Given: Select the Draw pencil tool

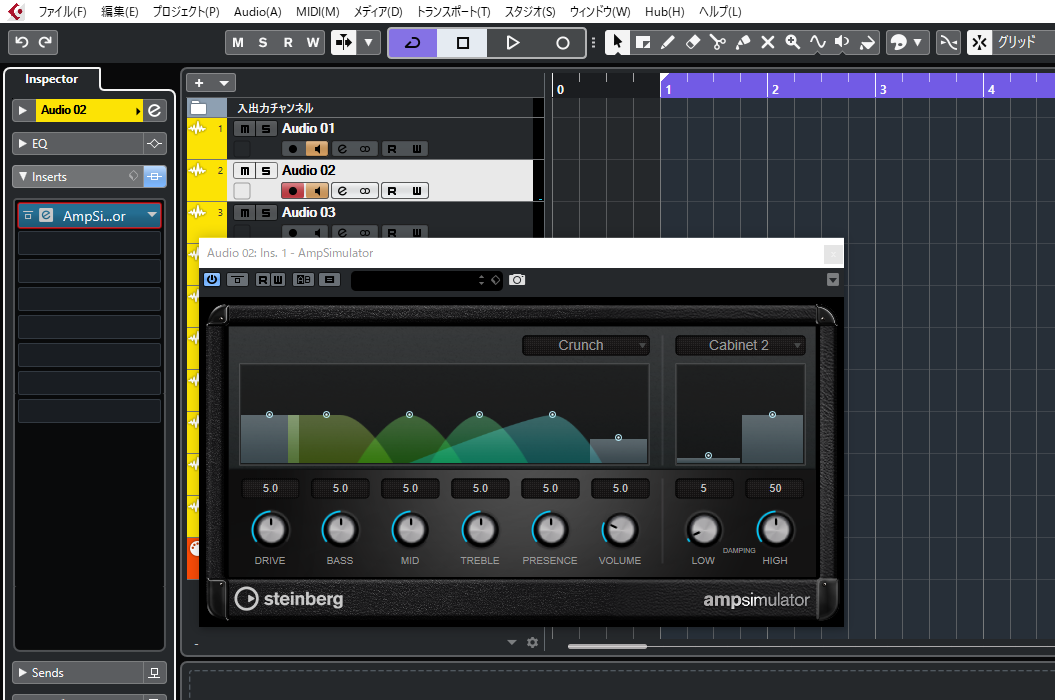Looking at the screenshot, I should (667, 42).
